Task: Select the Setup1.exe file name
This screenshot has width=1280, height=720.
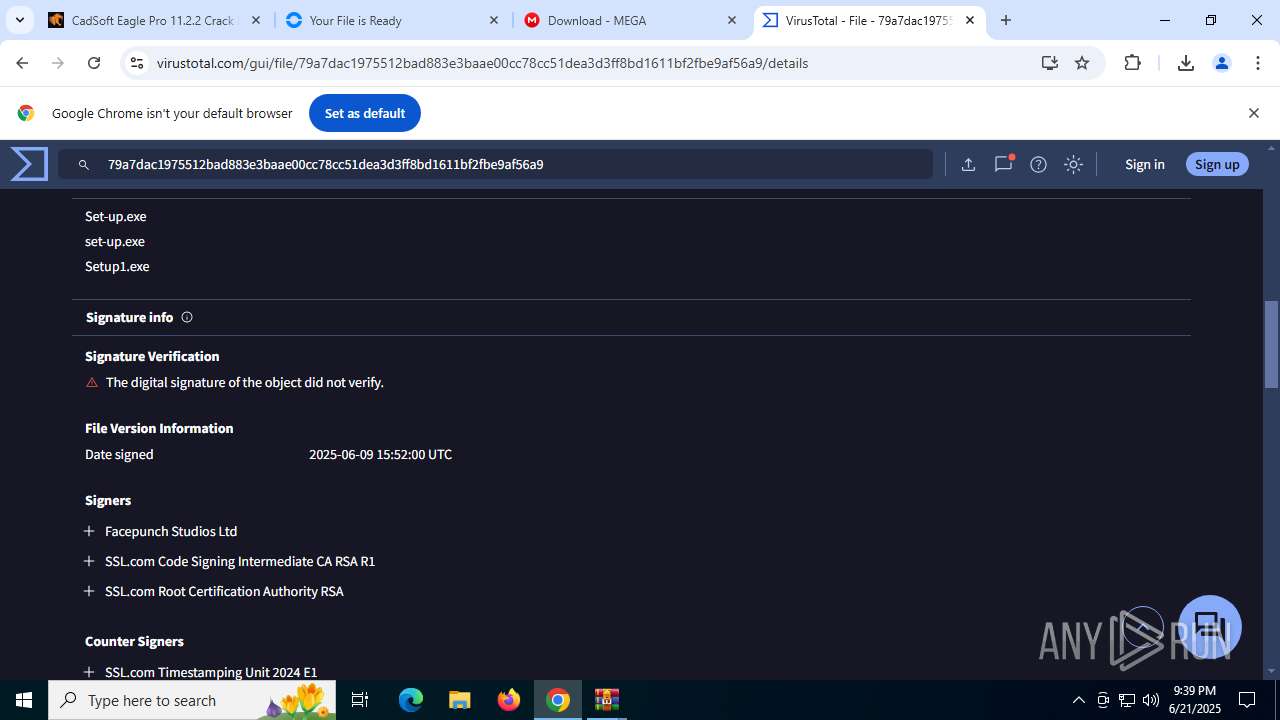Action: coord(117,266)
